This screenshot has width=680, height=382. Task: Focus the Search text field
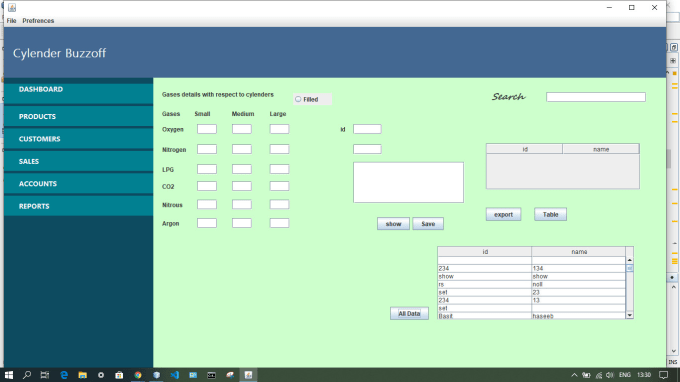tap(596, 97)
